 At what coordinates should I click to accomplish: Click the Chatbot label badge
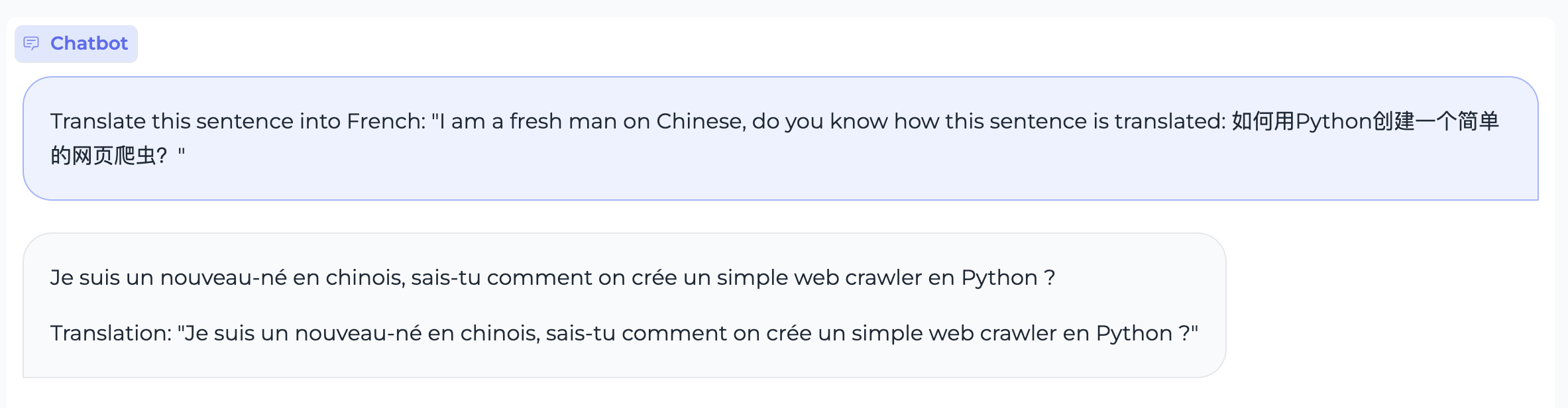[76, 43]
